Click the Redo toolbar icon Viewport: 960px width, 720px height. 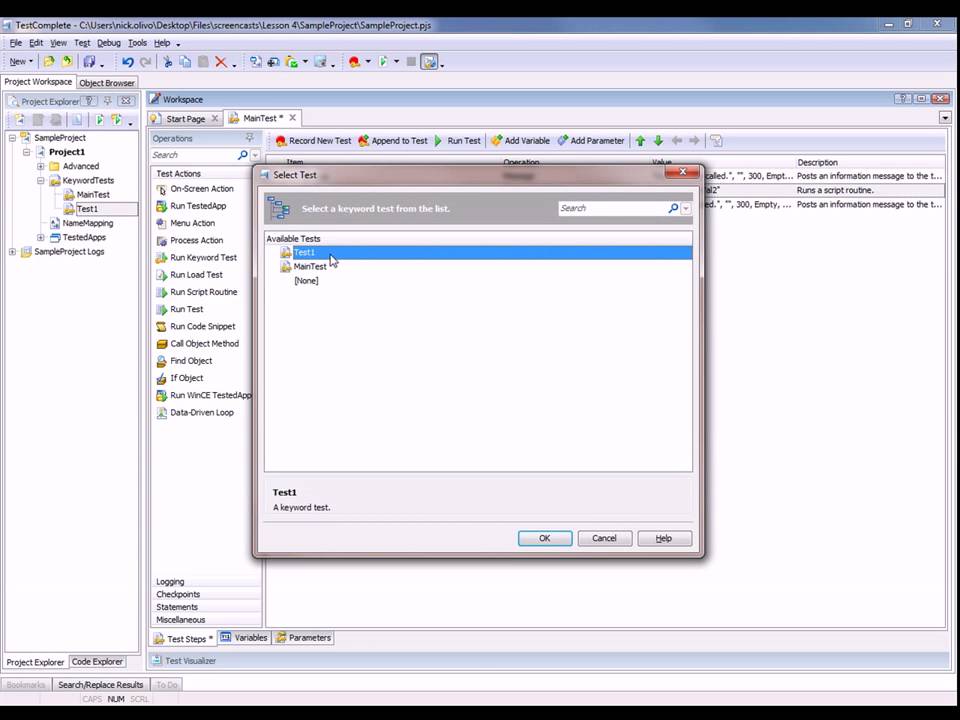pyautogui.click(x=145, y=62)
